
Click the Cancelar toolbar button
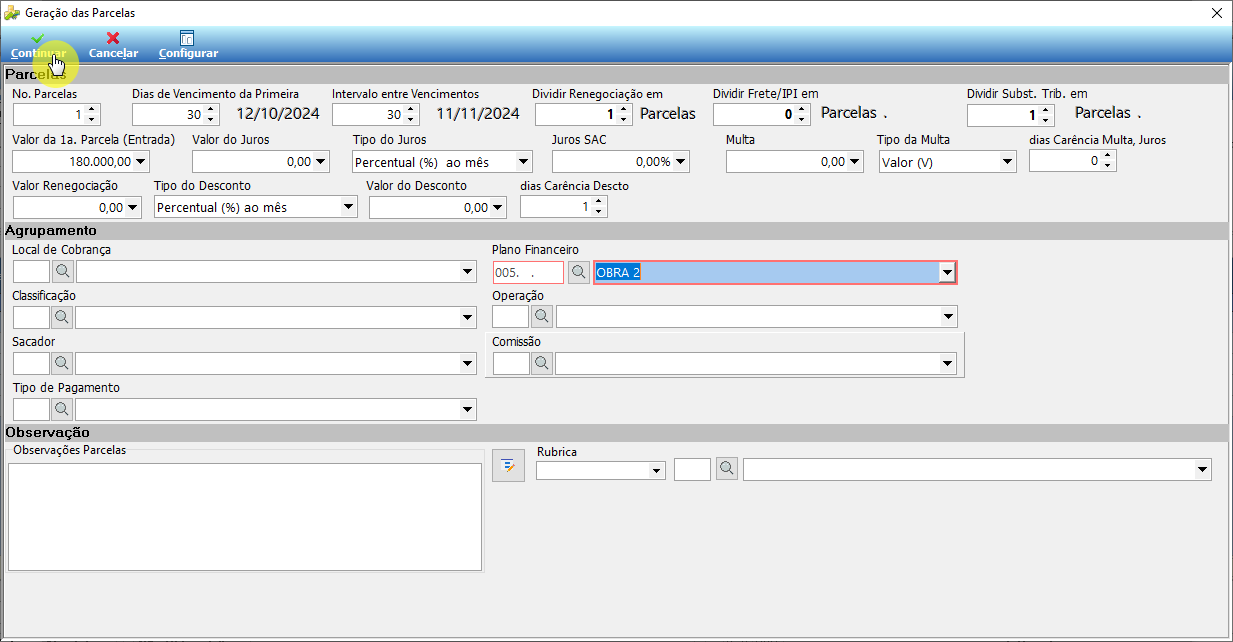[113, 45]
